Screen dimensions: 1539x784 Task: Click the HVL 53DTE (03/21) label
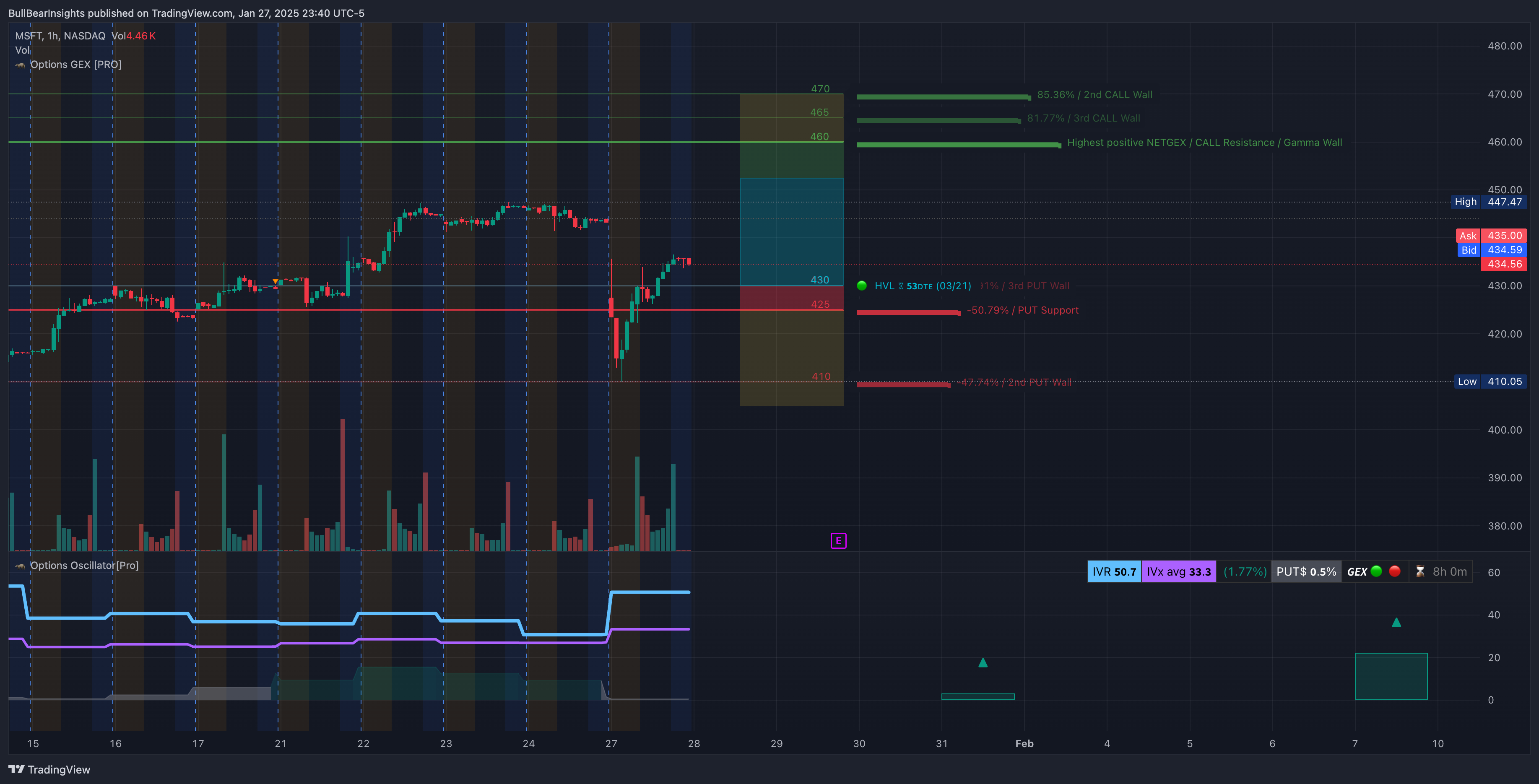point(923,286)
